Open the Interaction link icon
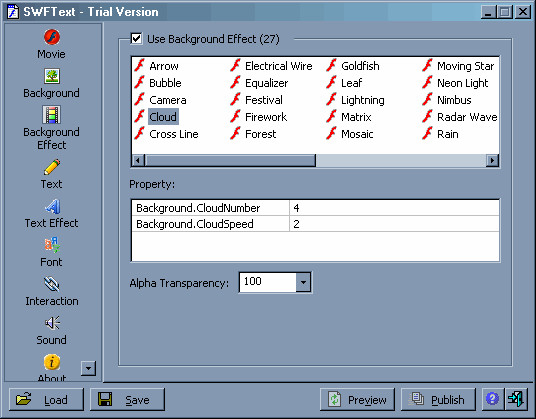This screenshot has height=419, width=536. click(52, 284)
